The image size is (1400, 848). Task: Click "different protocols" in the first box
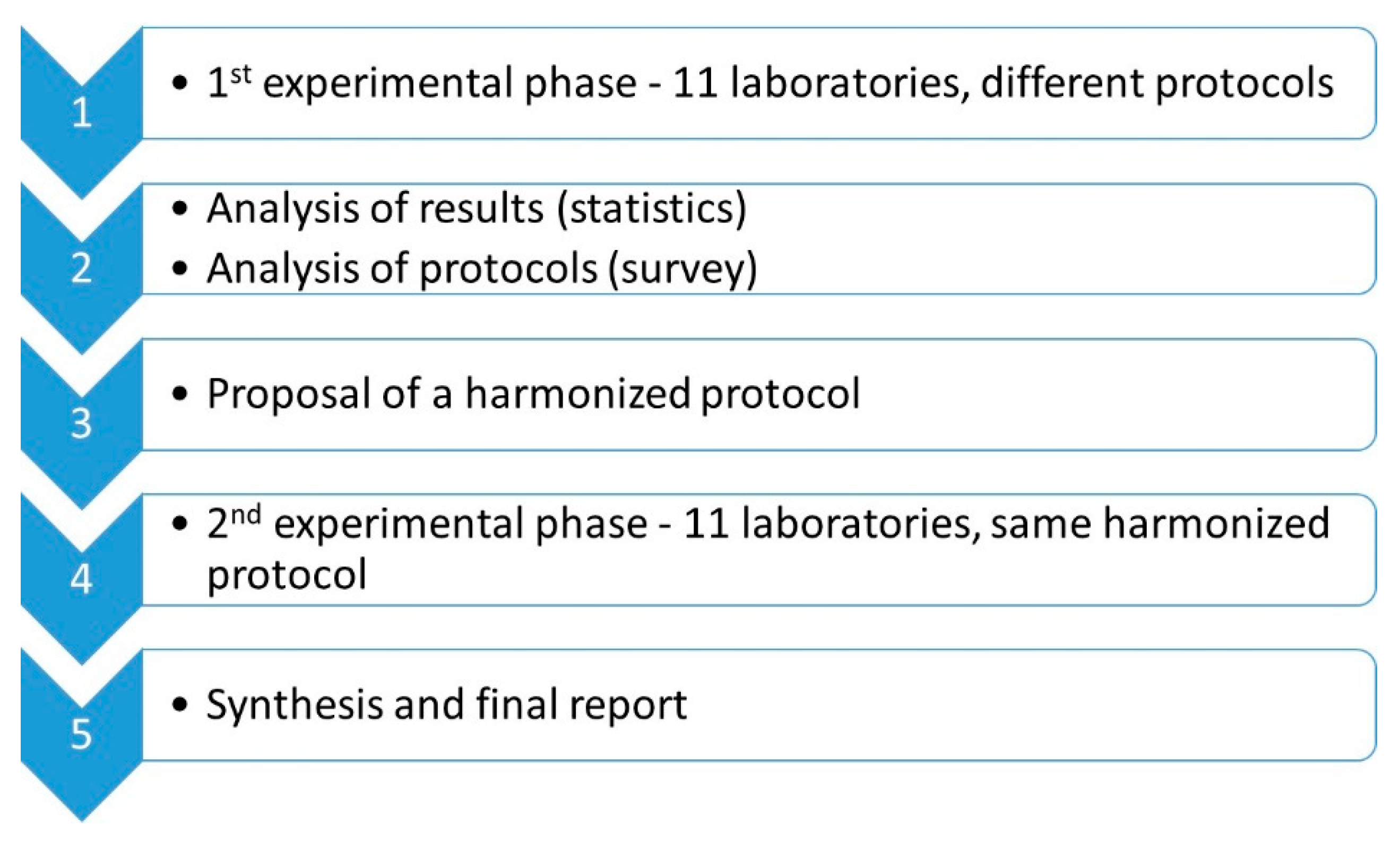1157,83
